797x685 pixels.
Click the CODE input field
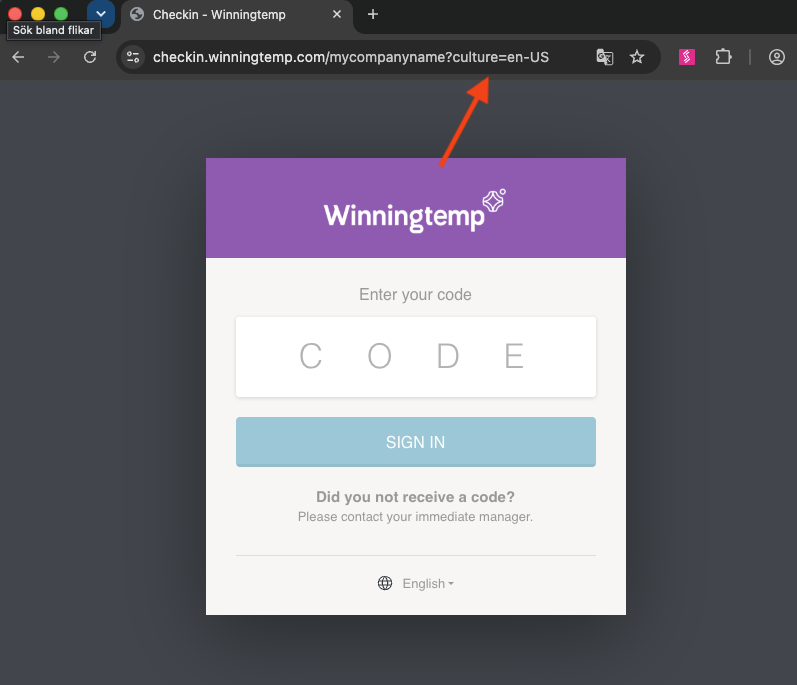416,357
